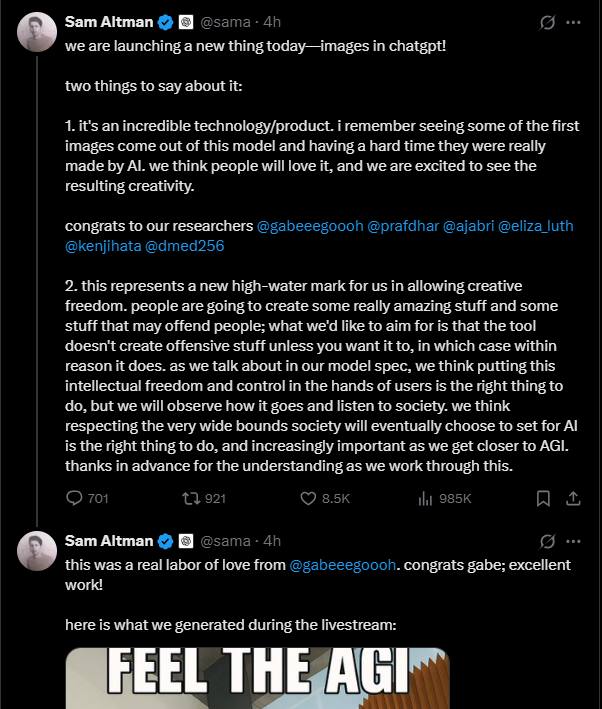Open the more options menu on first tweet

click(573, 21)
